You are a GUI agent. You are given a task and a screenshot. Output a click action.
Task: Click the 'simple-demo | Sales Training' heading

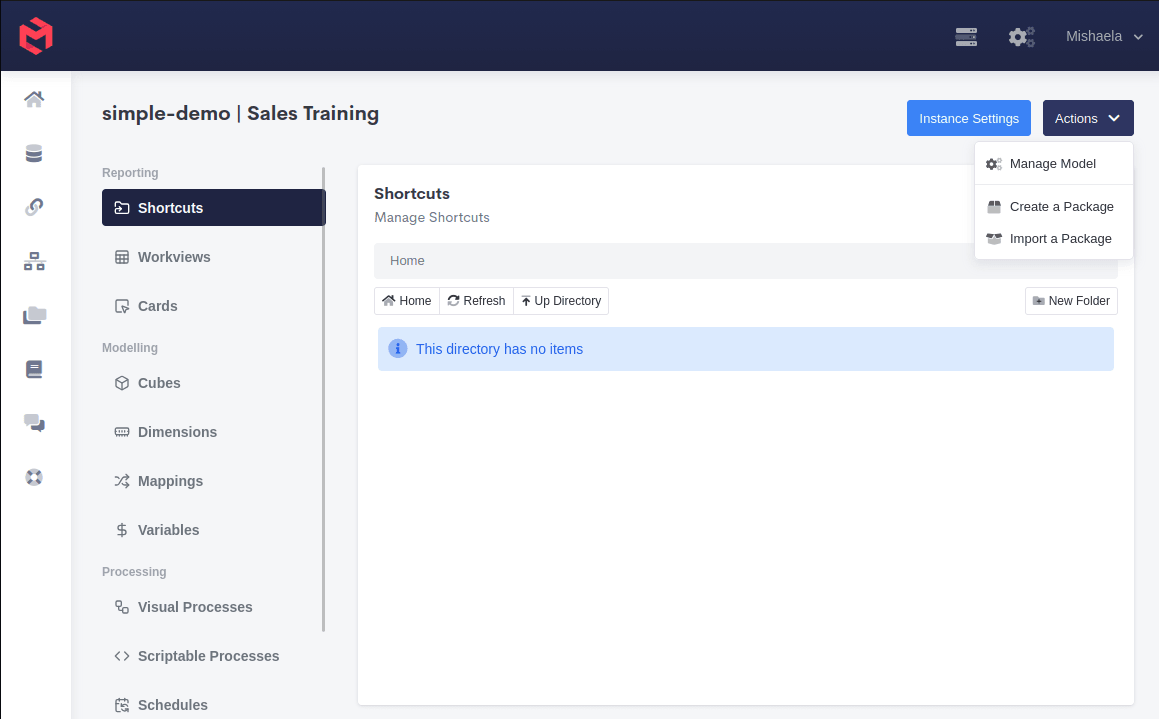(240, 113)
